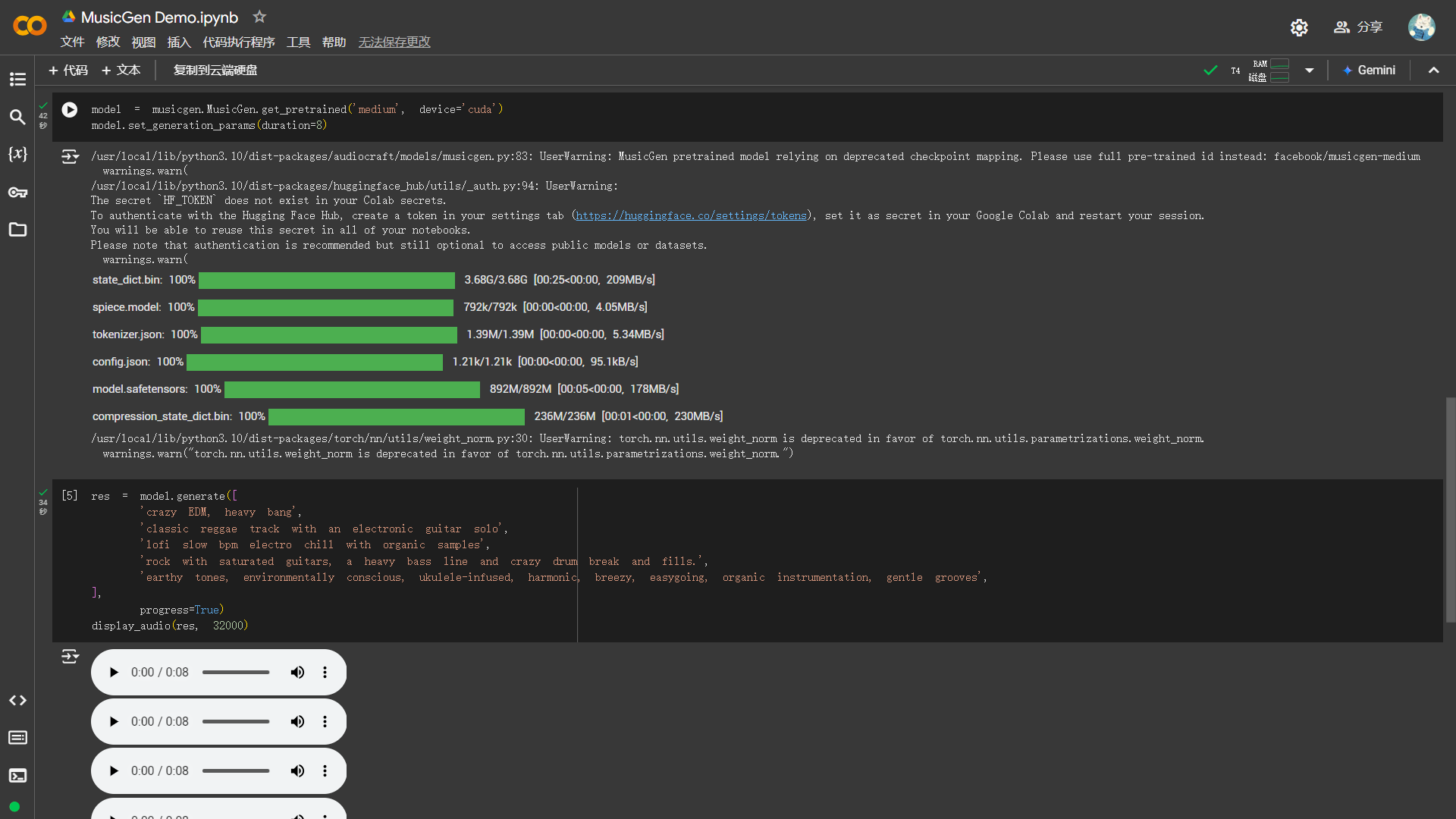Open the table of contents sidebar
1456x819 pixels.
(17, 79)
